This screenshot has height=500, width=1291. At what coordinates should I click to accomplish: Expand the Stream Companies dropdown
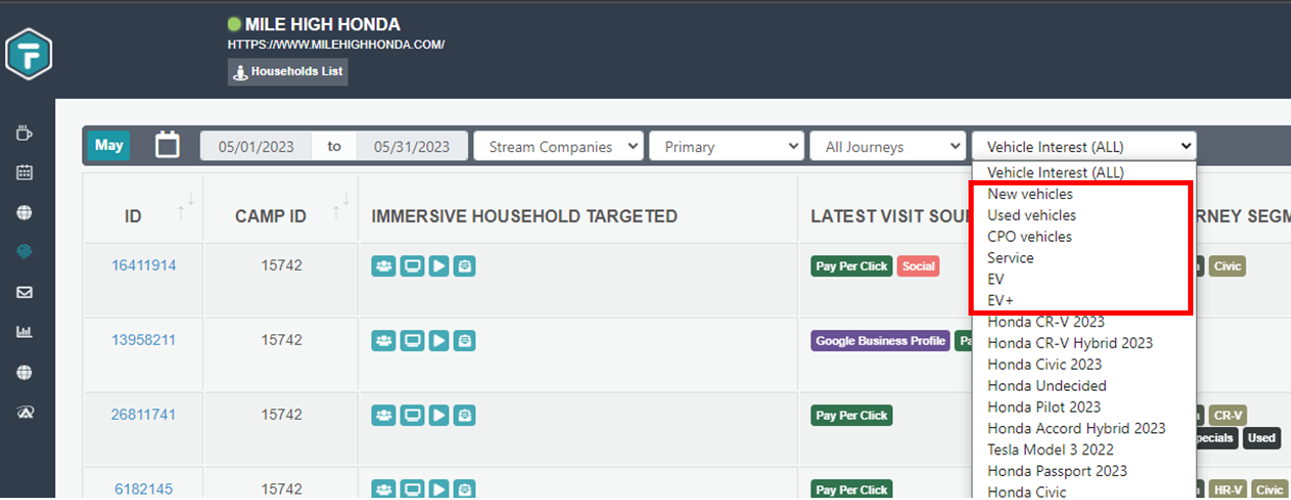[558, 147]
